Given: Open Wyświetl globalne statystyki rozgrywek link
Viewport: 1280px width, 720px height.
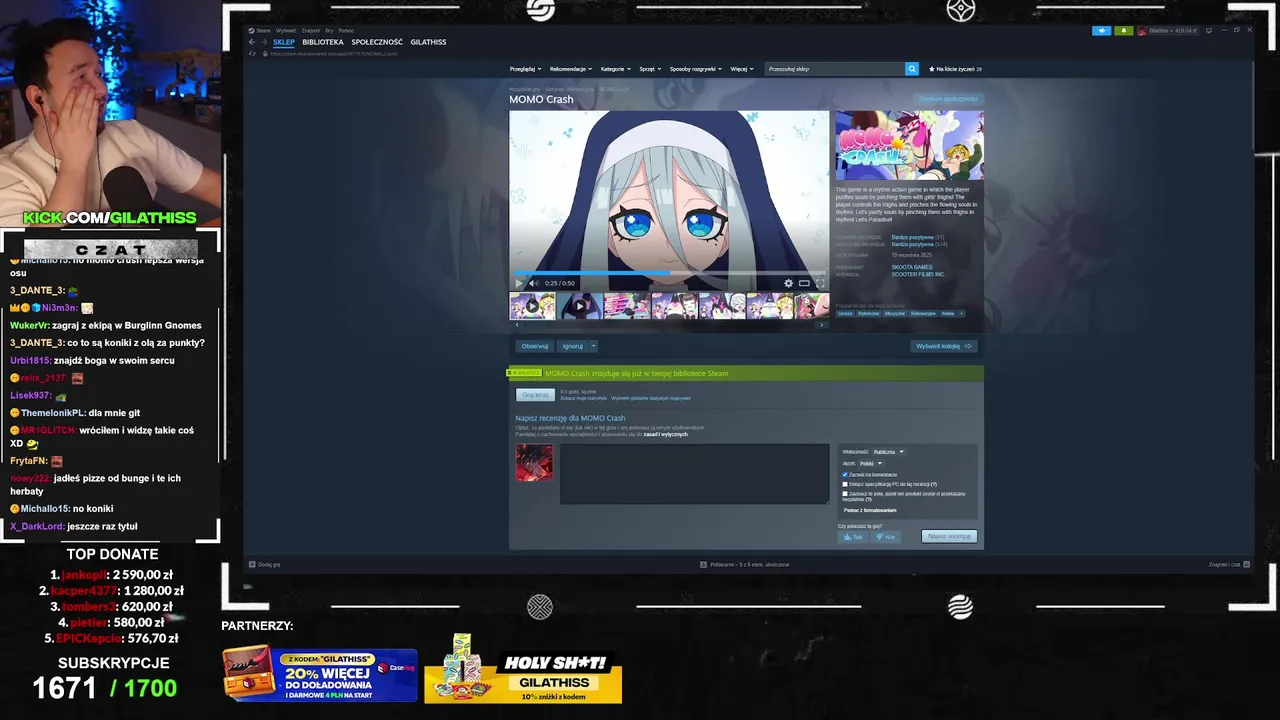Looking at the screenshot, I should (x=651, y=398).
